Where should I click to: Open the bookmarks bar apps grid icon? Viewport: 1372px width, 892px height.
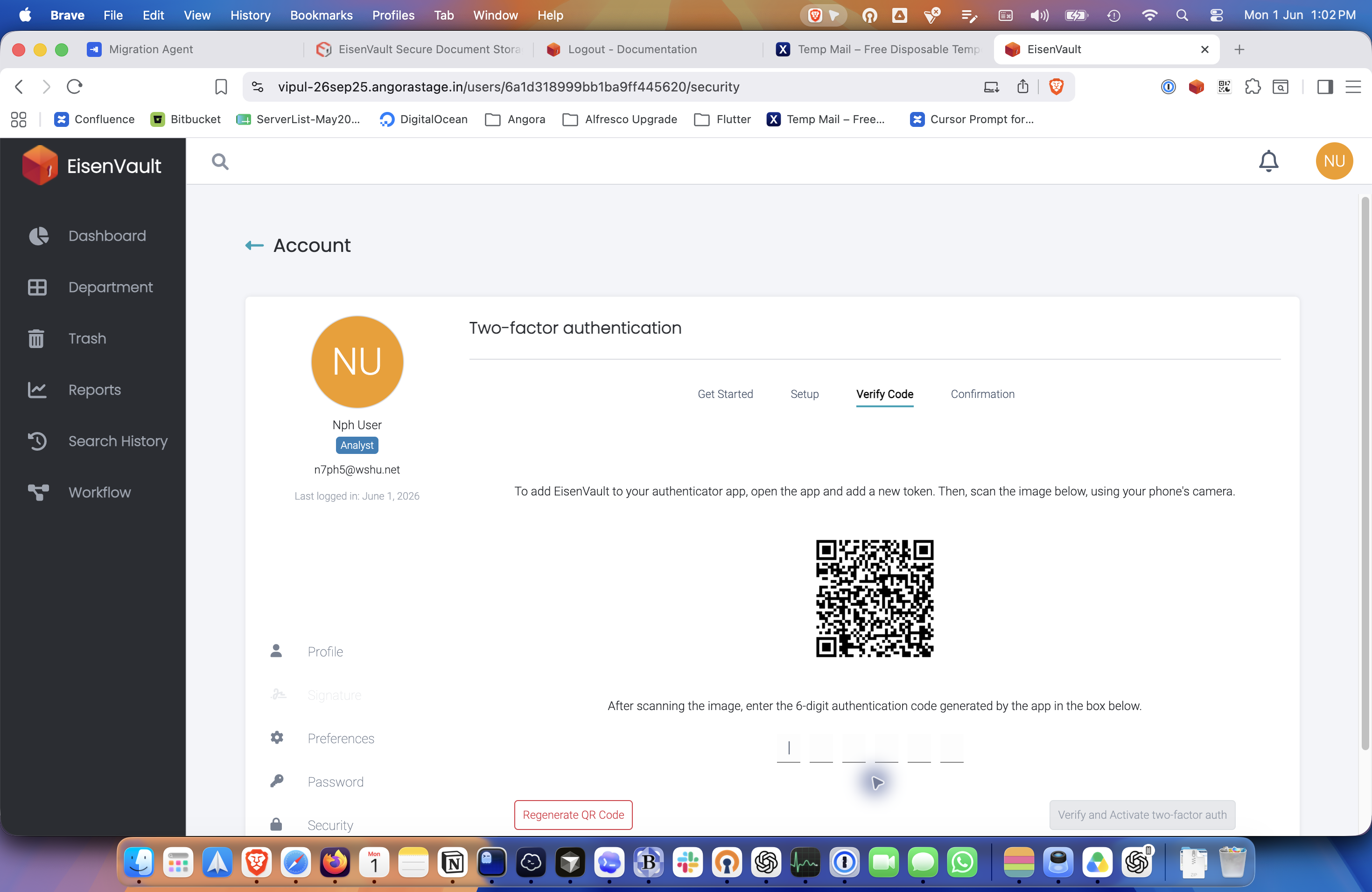tap(19, 119)
